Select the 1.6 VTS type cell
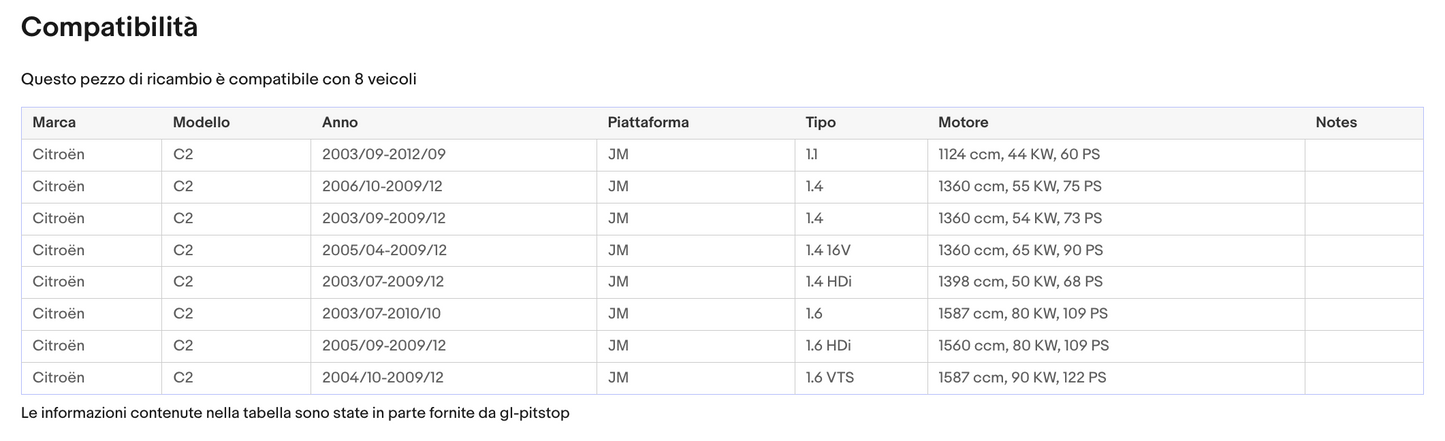 pos(830,378)
